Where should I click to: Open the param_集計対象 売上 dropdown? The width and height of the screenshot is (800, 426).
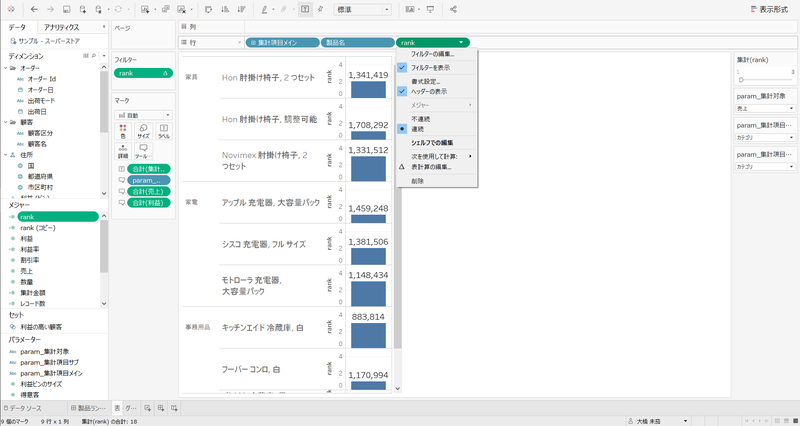[765, 109]
